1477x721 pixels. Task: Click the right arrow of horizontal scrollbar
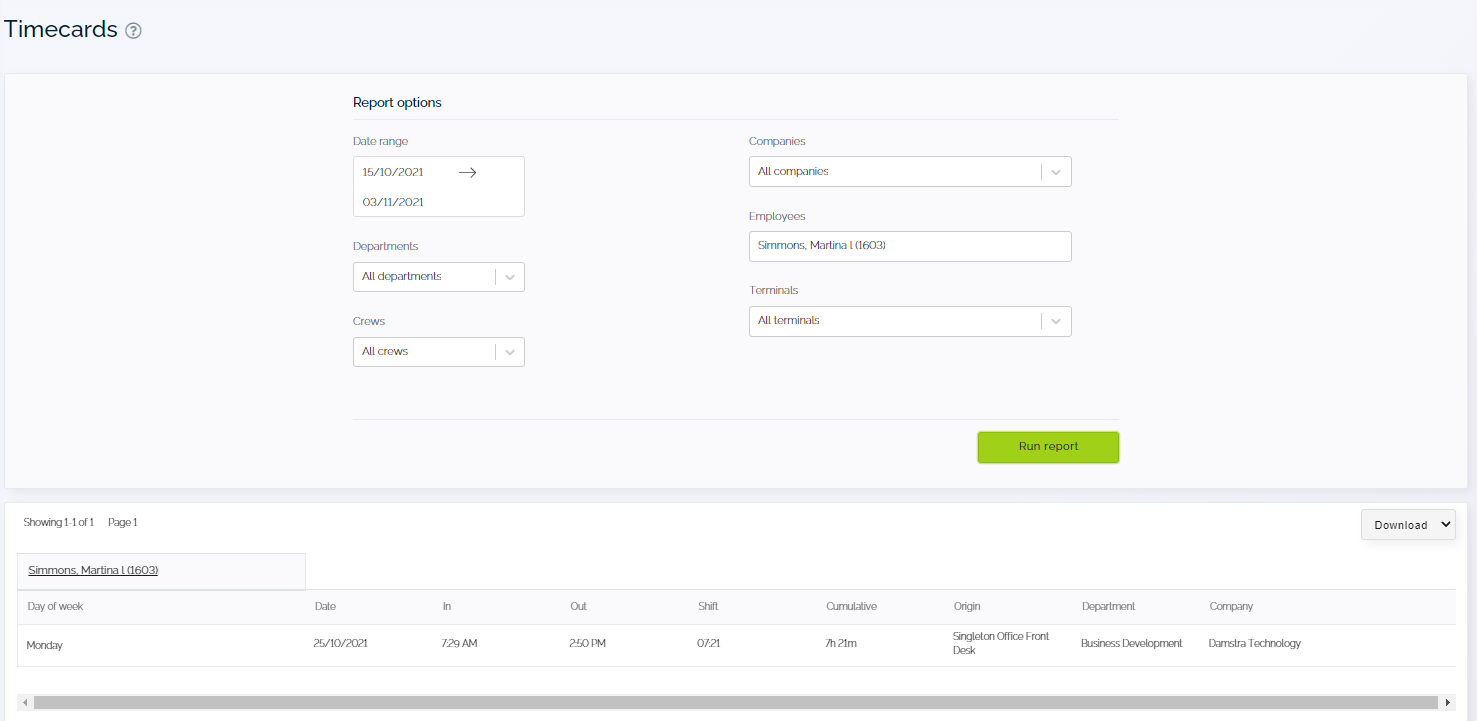(x=1447, y=703)
